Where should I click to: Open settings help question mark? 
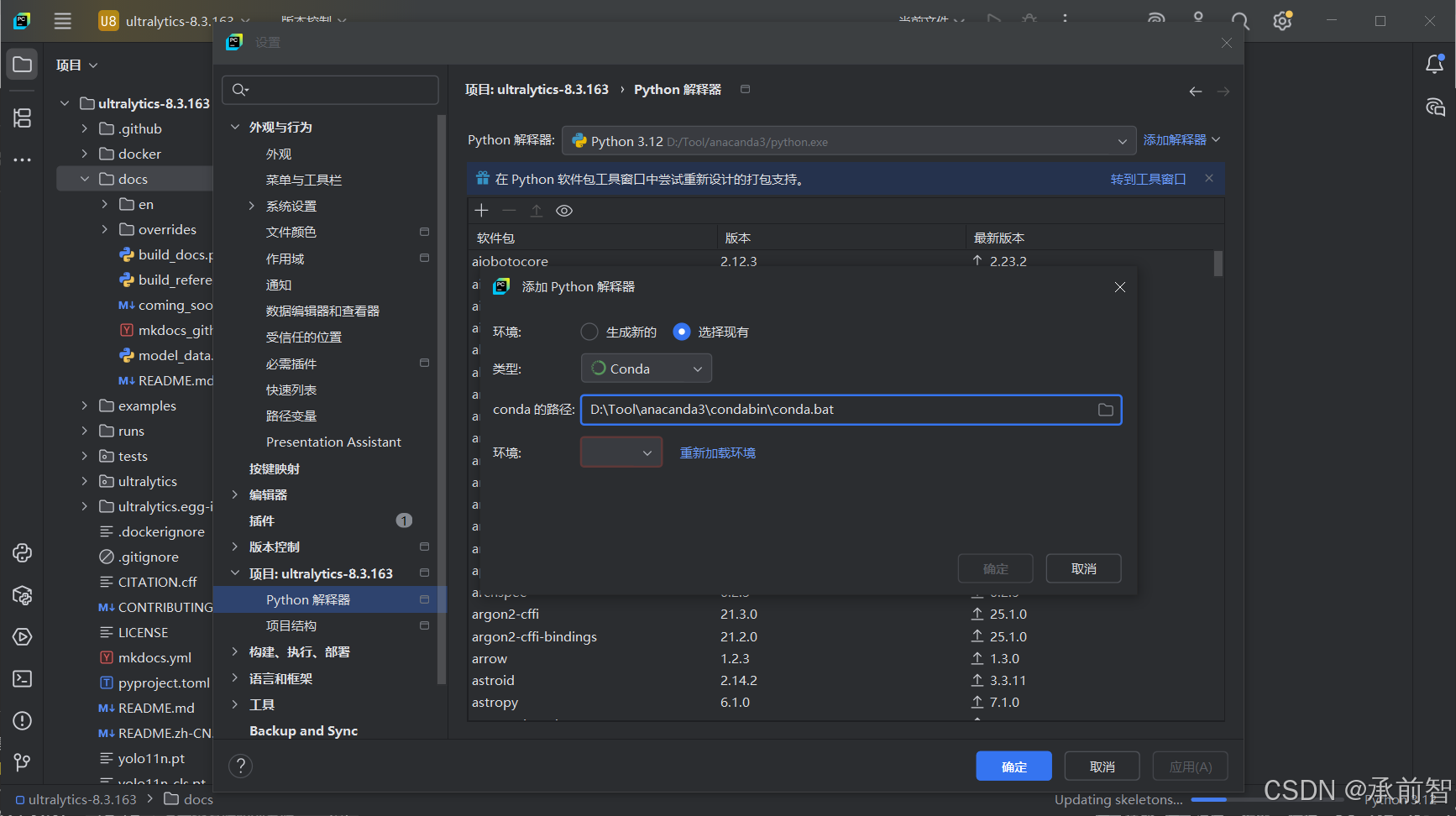coord(240,766)
